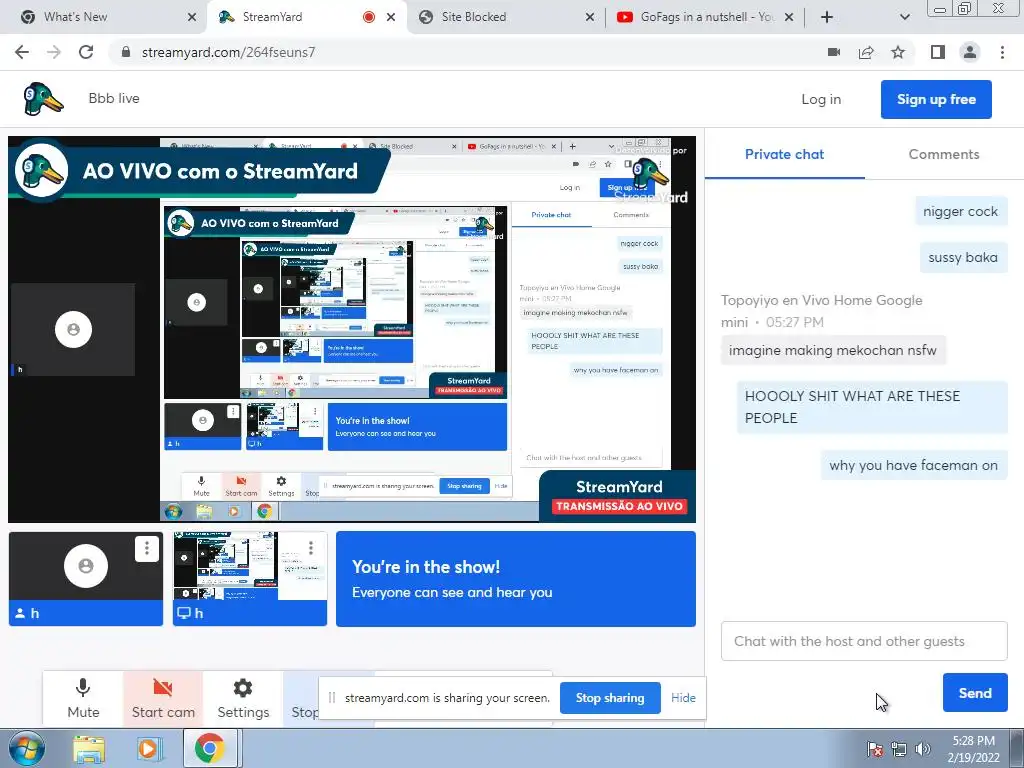The width and height of the screenshot is (1024, 768).
Task: Close the Site Blocked tab
Action: [590, 17]
